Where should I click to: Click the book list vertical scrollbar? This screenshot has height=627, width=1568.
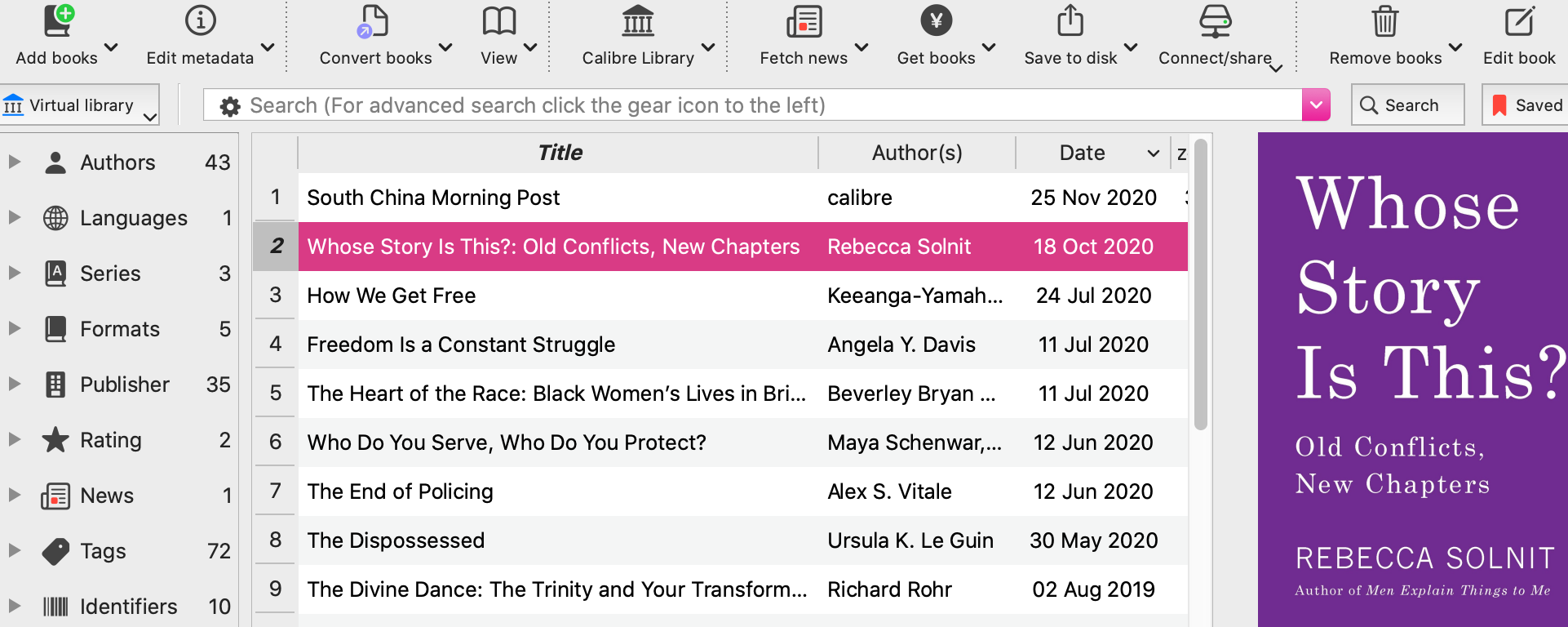(x=1200, y=286)
